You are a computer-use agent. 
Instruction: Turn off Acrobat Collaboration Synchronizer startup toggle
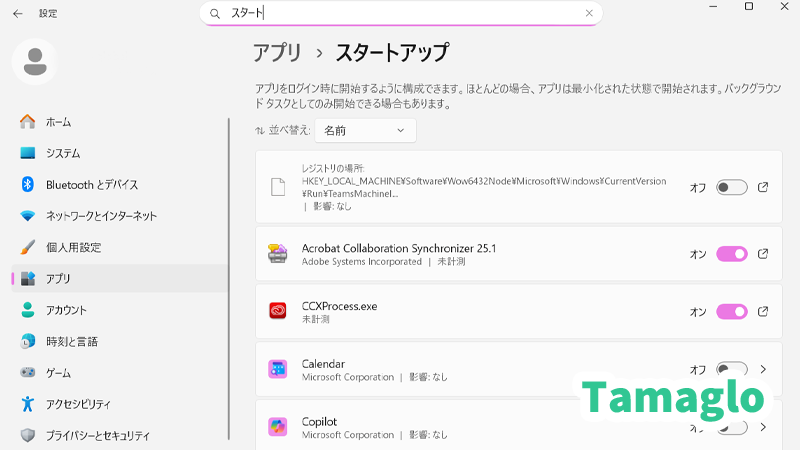(x=731, y=254)
